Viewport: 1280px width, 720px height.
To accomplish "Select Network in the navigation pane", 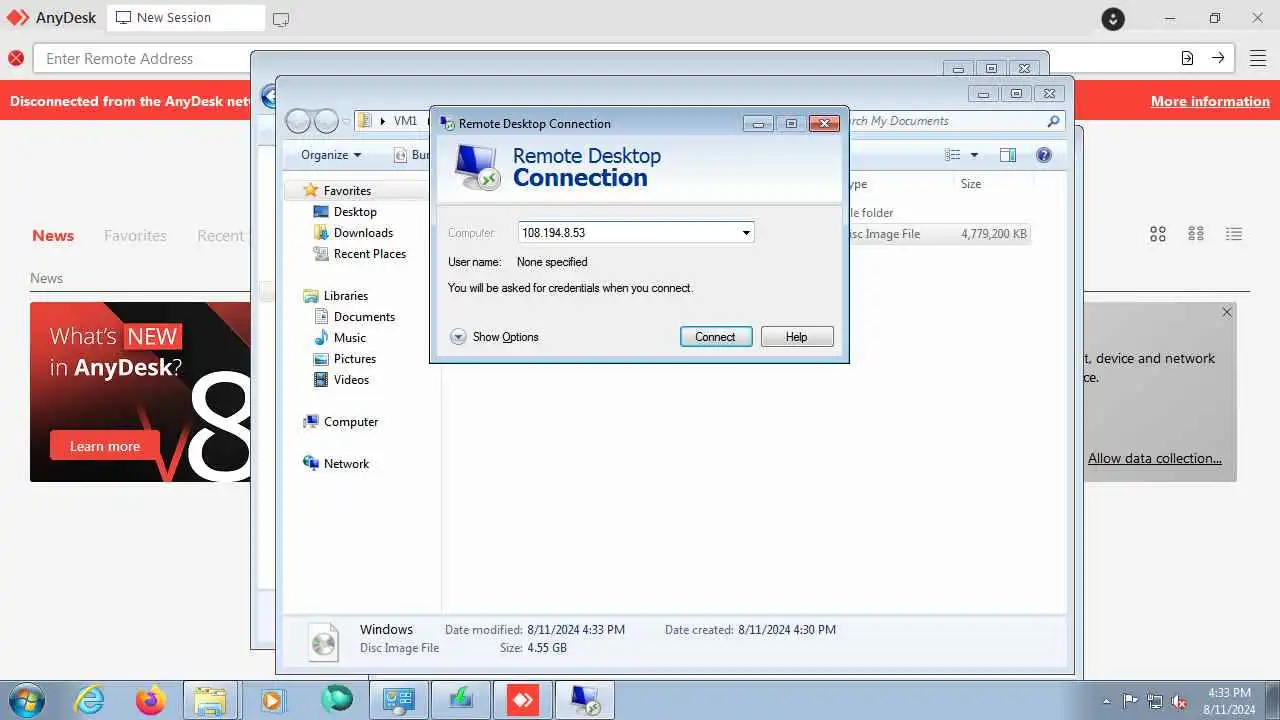I will click(346, 464).
